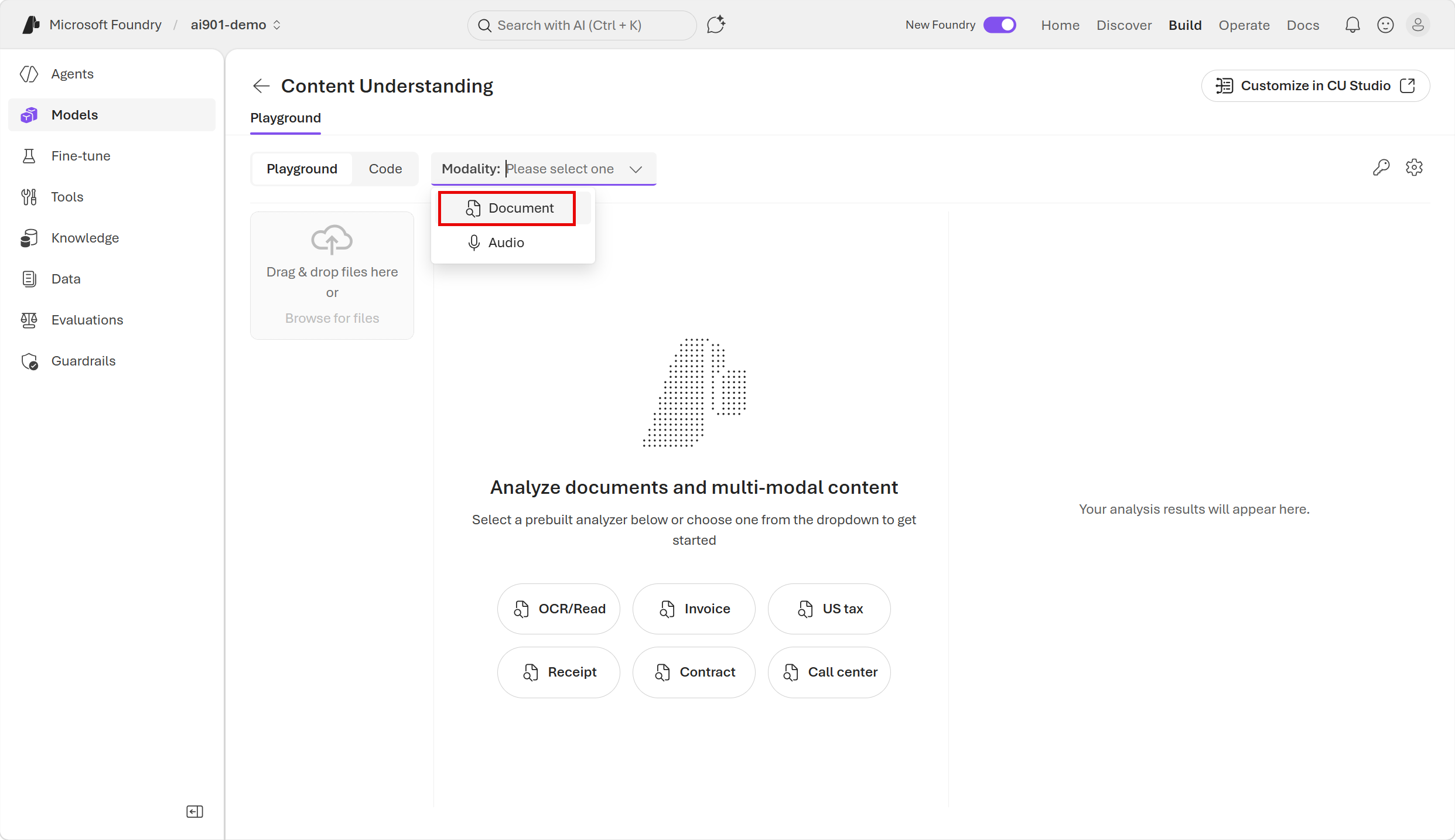
Task: Click the Microsoft Foundry breadcrumb text
Action: 105,25
